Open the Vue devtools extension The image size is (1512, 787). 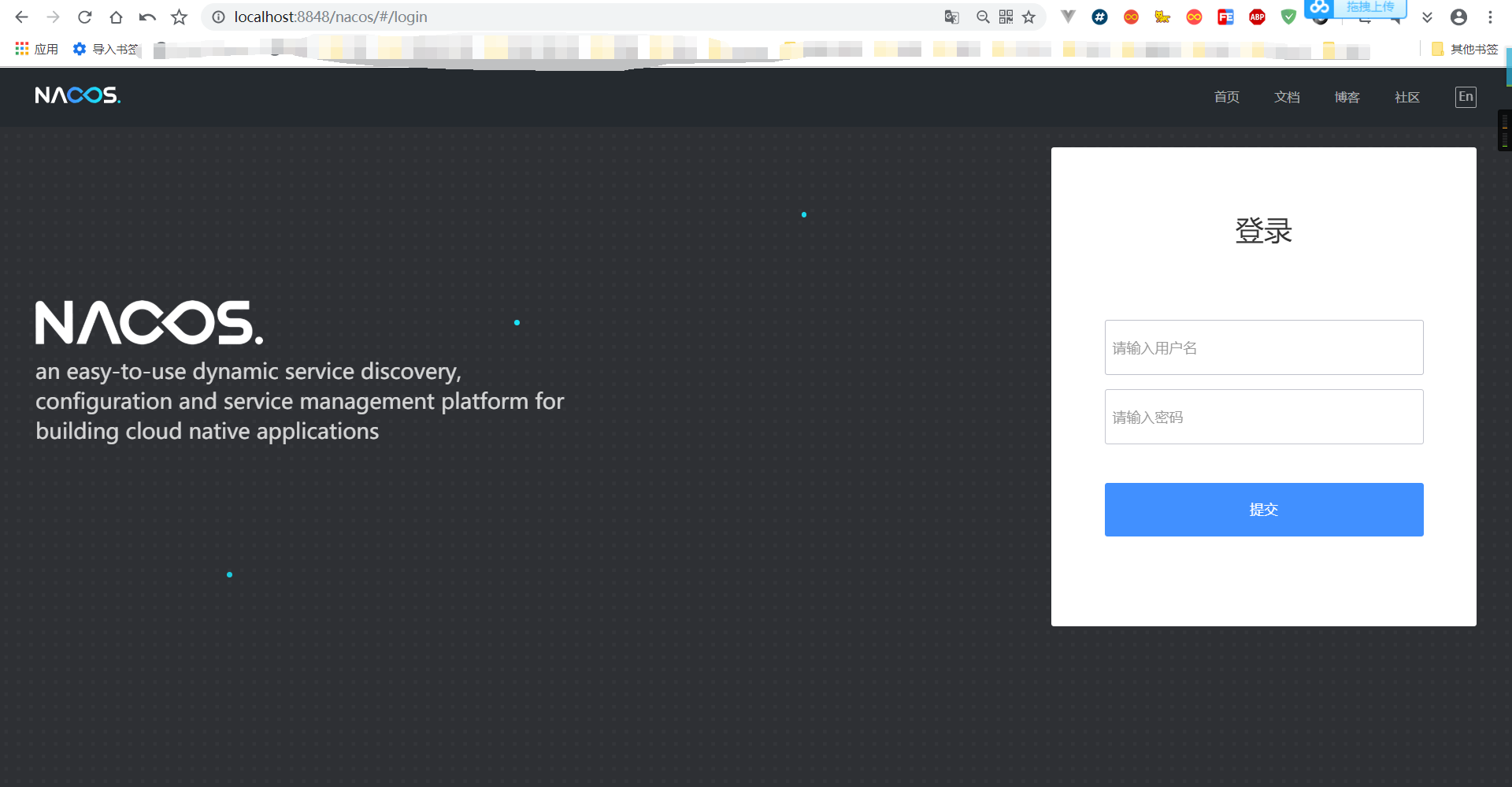coord(1068,17)
